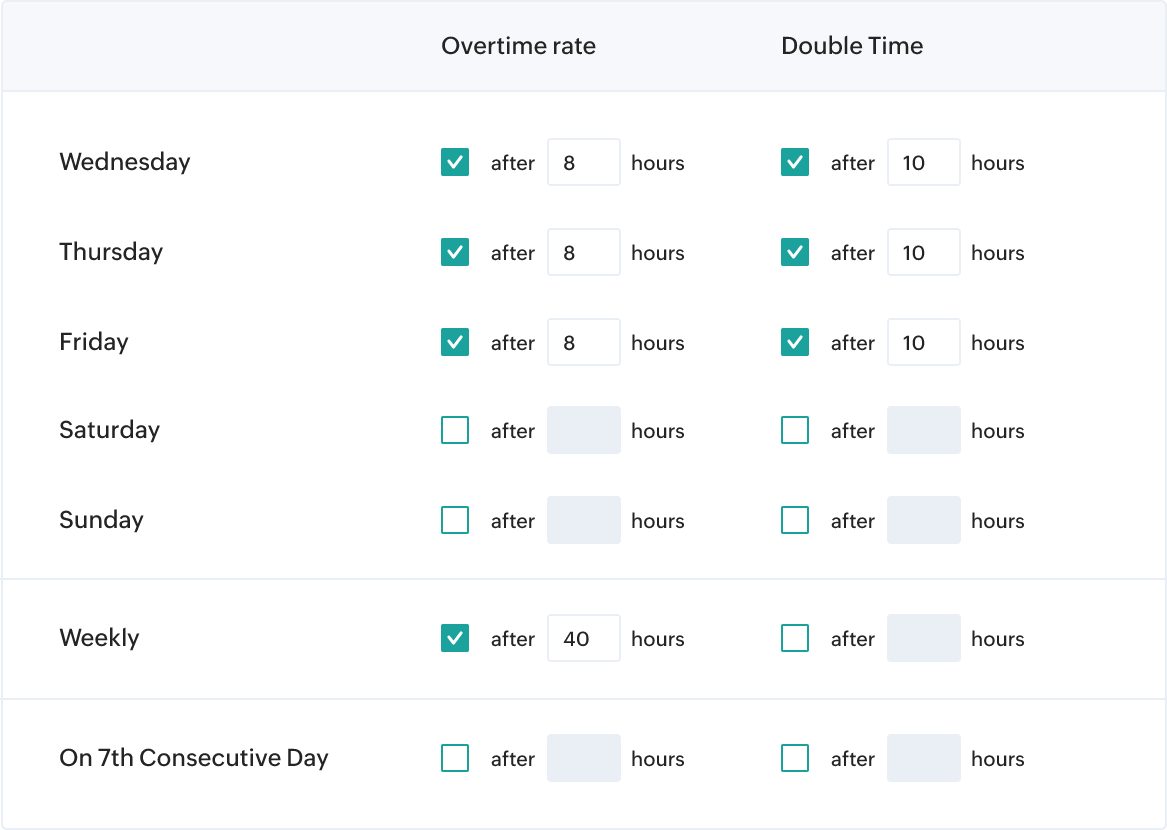
Task: Toggle Friday double time checkbox
Action: click(x=795, y=342)
